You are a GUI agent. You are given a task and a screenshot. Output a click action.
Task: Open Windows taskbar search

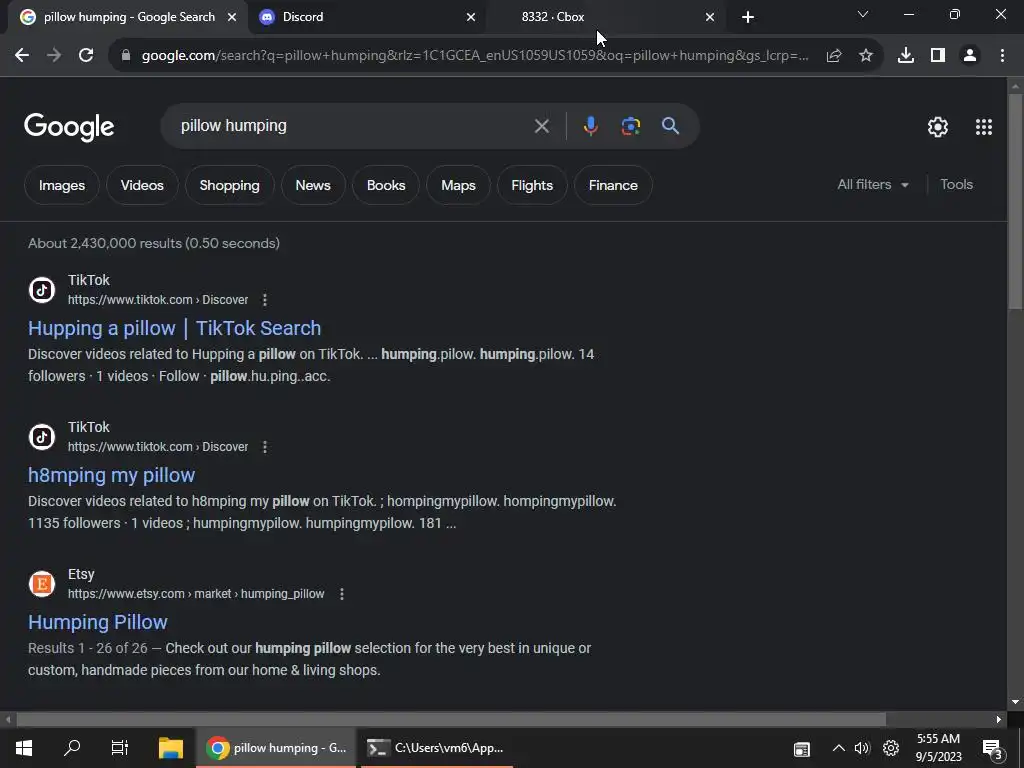[72, 748]
